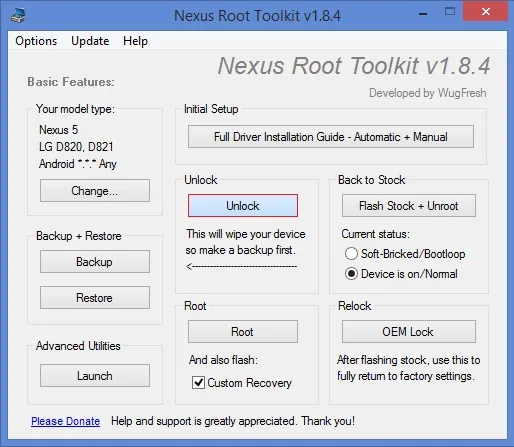Open the Options menu
The image size is (514, 447).
[x=36, y=41]
